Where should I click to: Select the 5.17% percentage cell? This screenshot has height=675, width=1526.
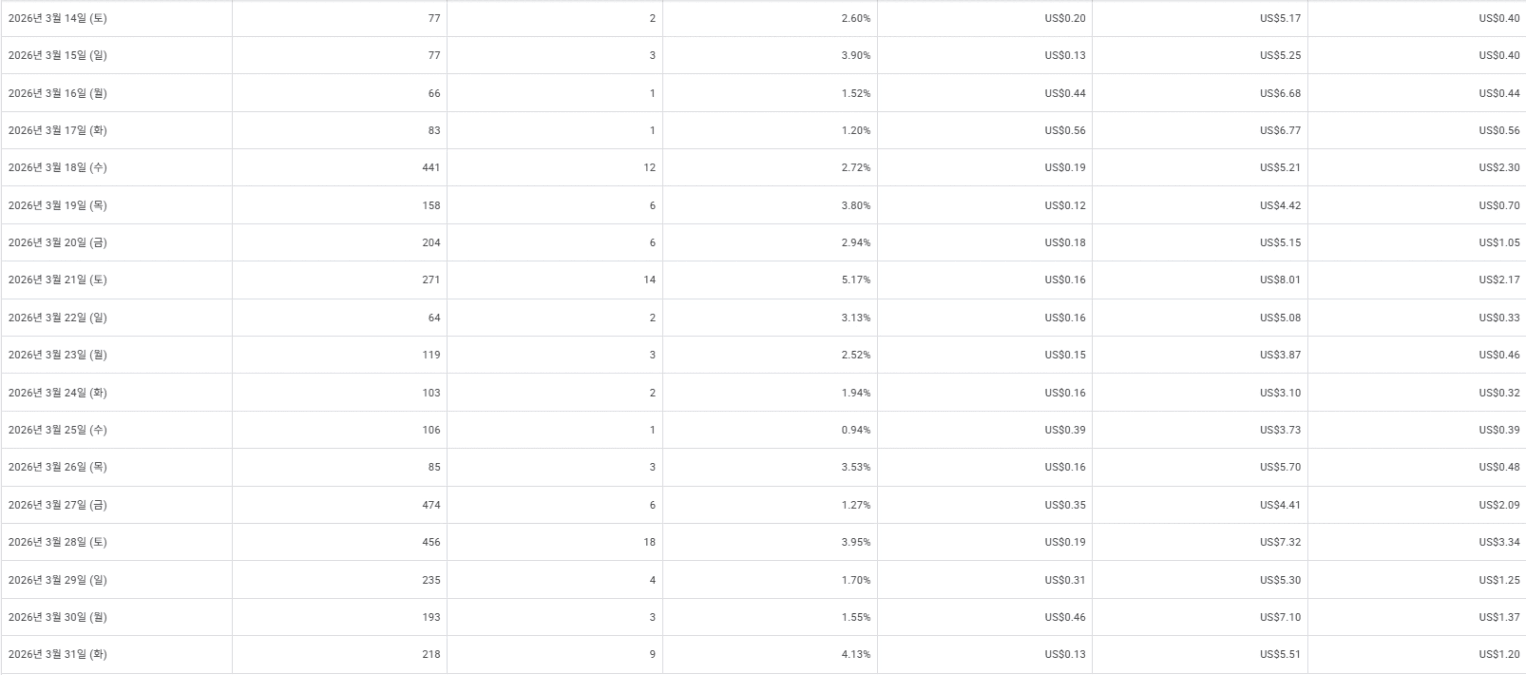coord(855,280)
